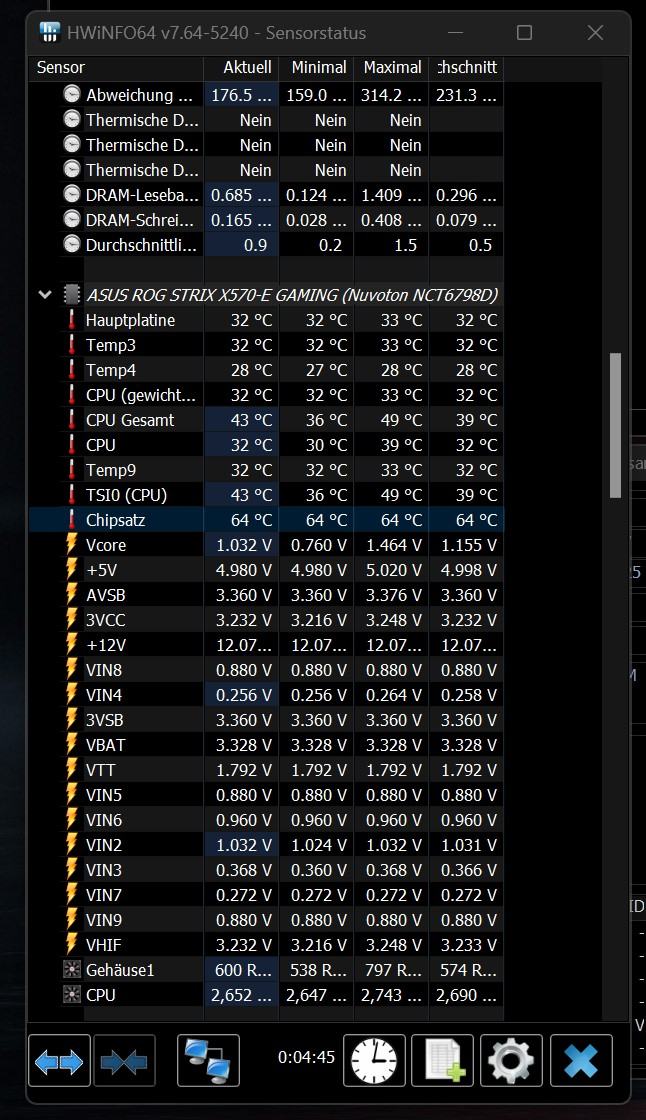Click the Gehäuse1 current value 600 R...

tap(243, 970)
